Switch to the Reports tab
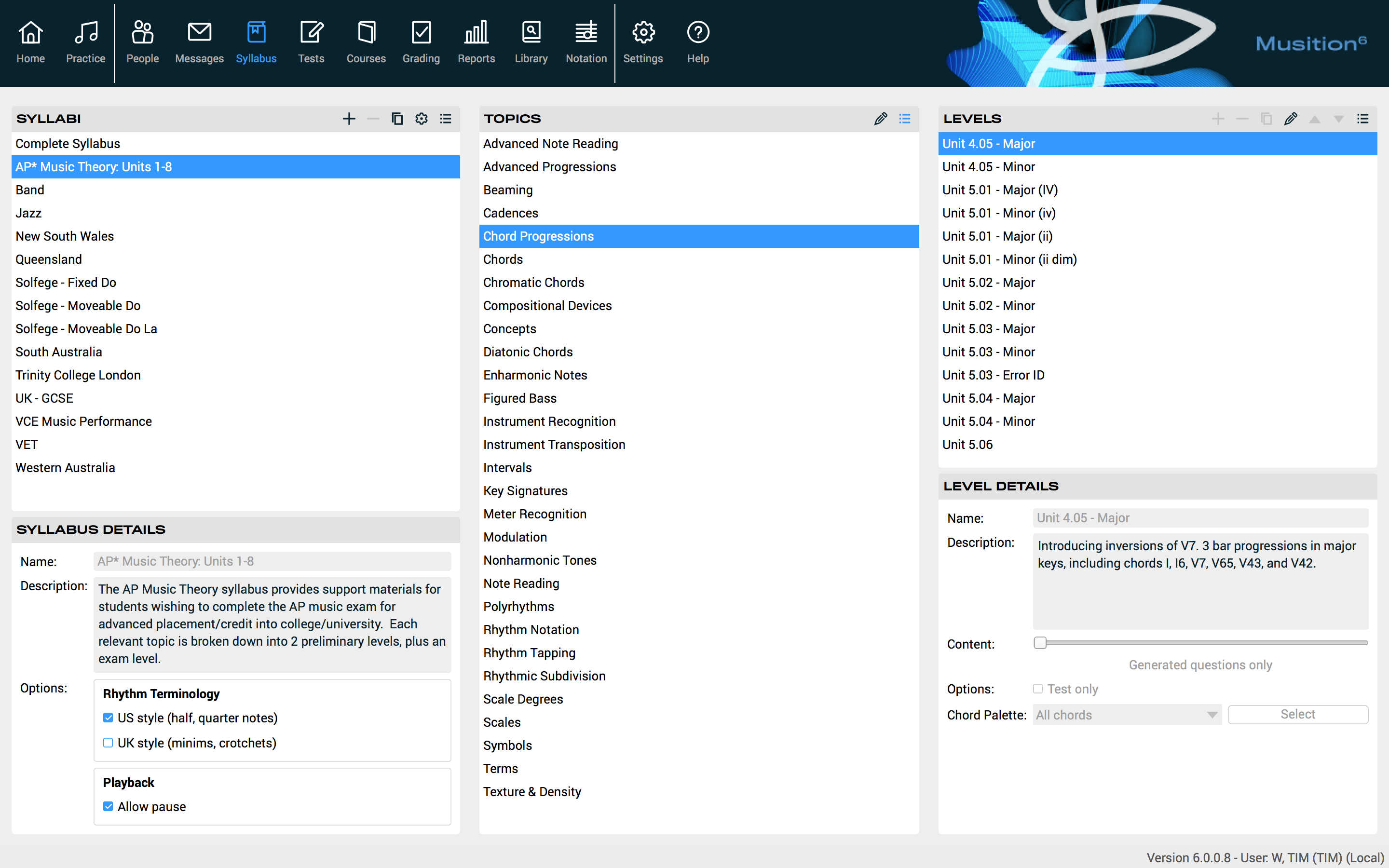Screen dimensions: 1389x868 476,41
